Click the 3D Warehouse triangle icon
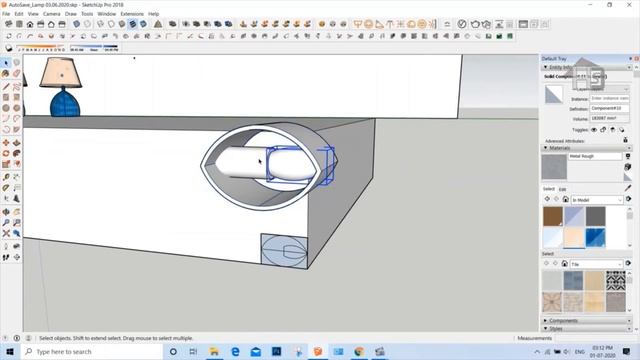Image resolution: width=640 pixels, height=360 pixels. (x=158, y=24)
